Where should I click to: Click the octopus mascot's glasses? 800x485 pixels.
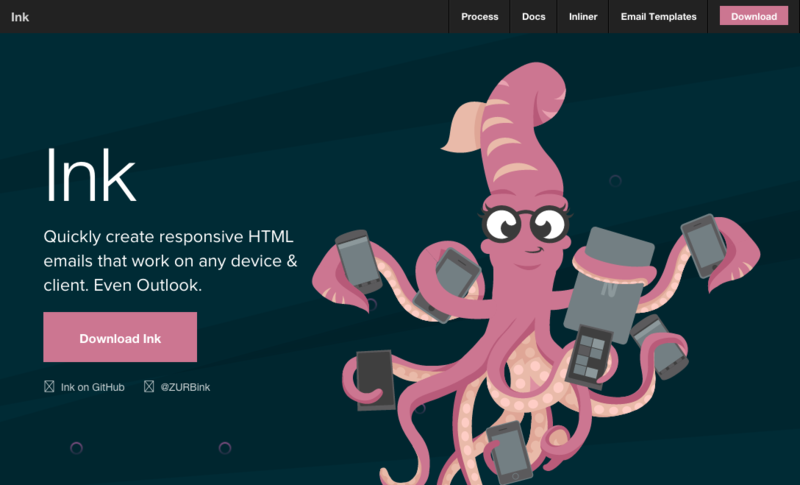(x=525, y=223)
